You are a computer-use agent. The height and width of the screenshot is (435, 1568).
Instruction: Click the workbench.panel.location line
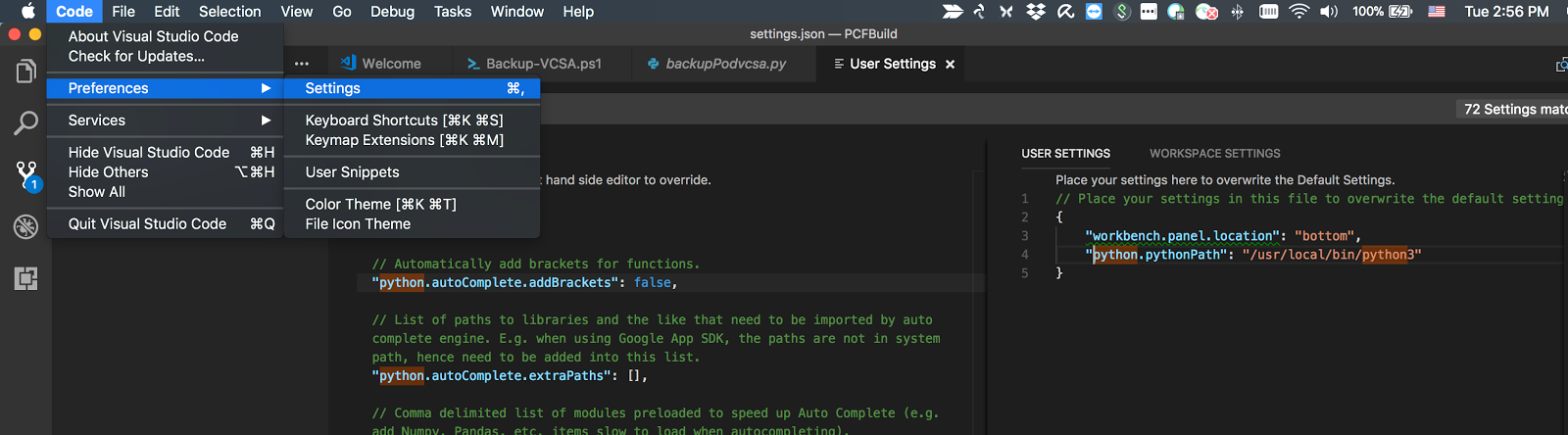[1222, 236]
